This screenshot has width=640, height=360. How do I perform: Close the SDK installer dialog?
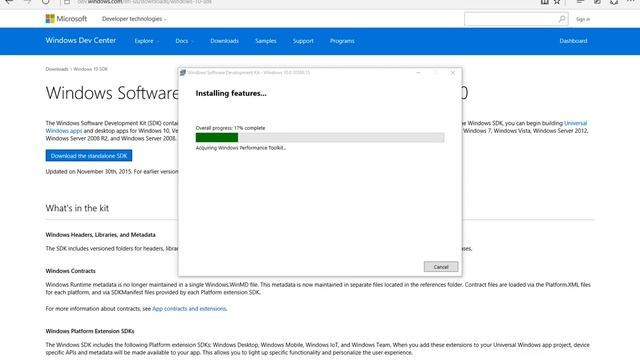[453, 73]
